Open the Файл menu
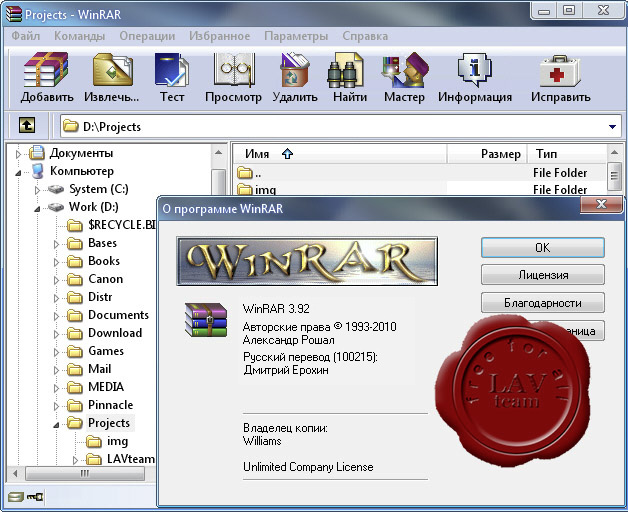 point(26,36)
